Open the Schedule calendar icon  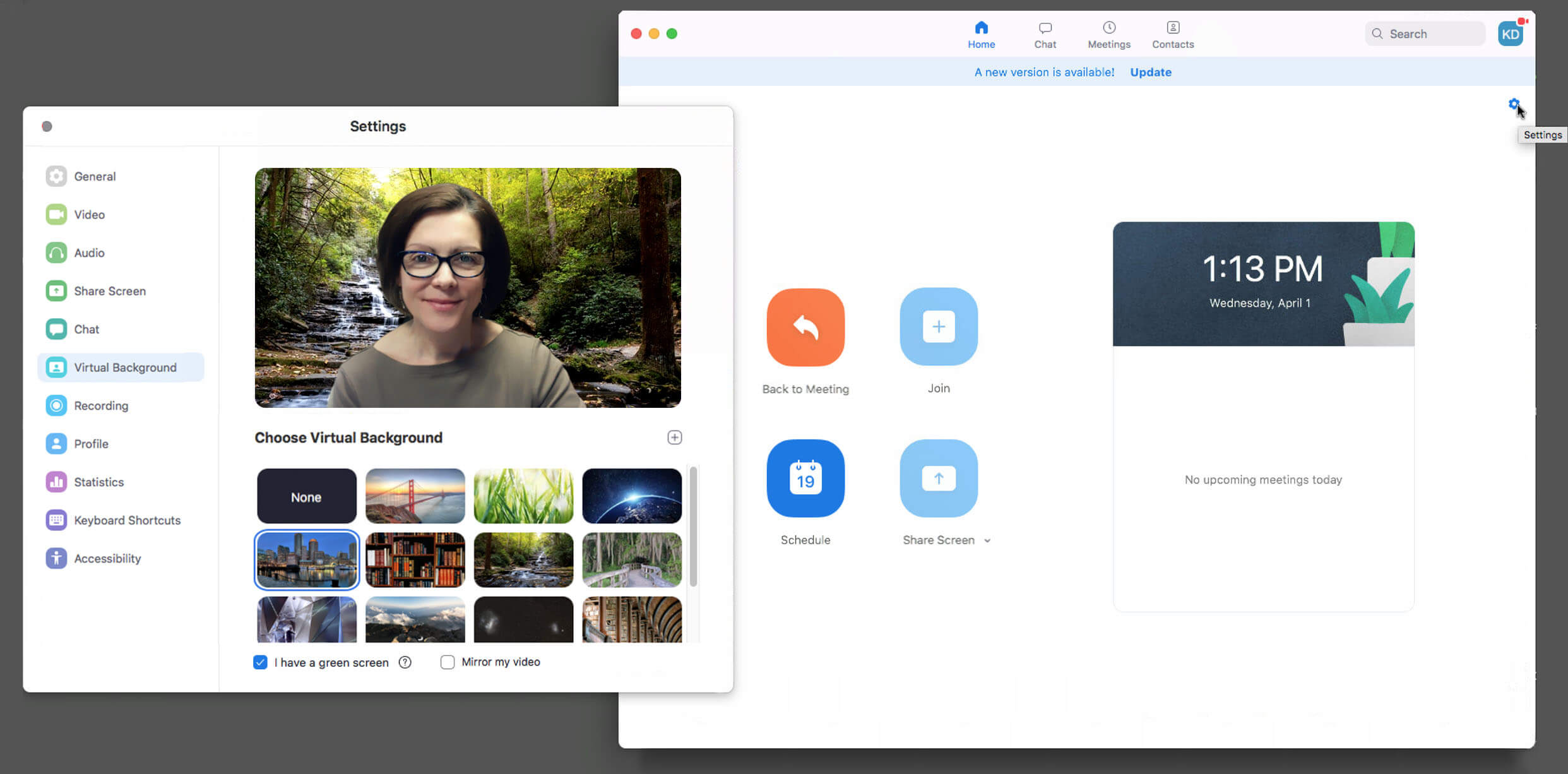coord(805,478)
